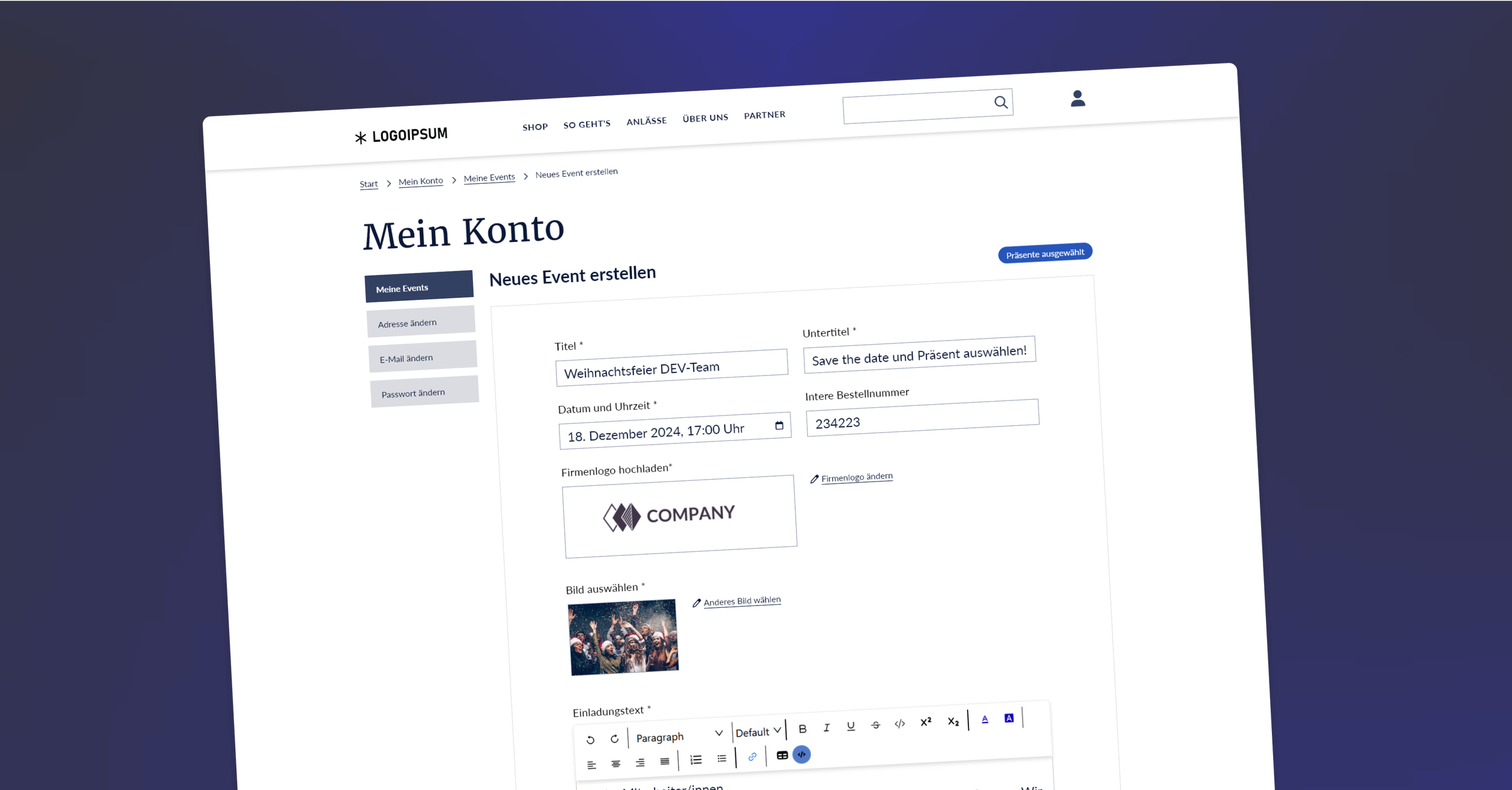1512x790 pixels.
Task: Toggle italic formatting
Action: point(826,728)
